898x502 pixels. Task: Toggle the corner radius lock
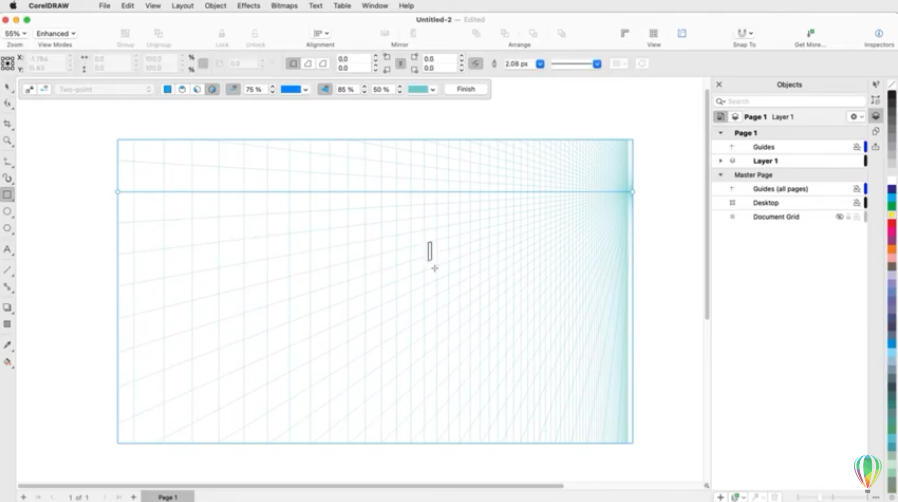[x=400, y=64]
